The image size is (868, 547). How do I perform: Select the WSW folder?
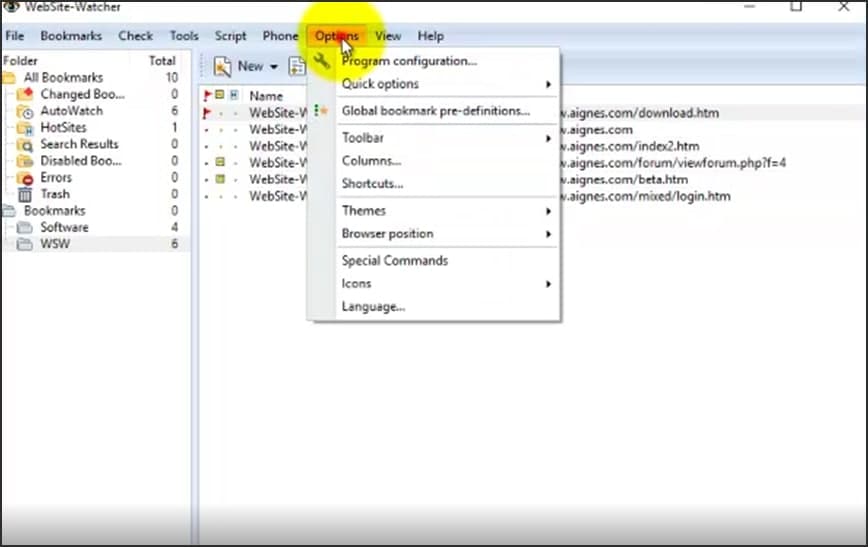click(x=55, y=244)
